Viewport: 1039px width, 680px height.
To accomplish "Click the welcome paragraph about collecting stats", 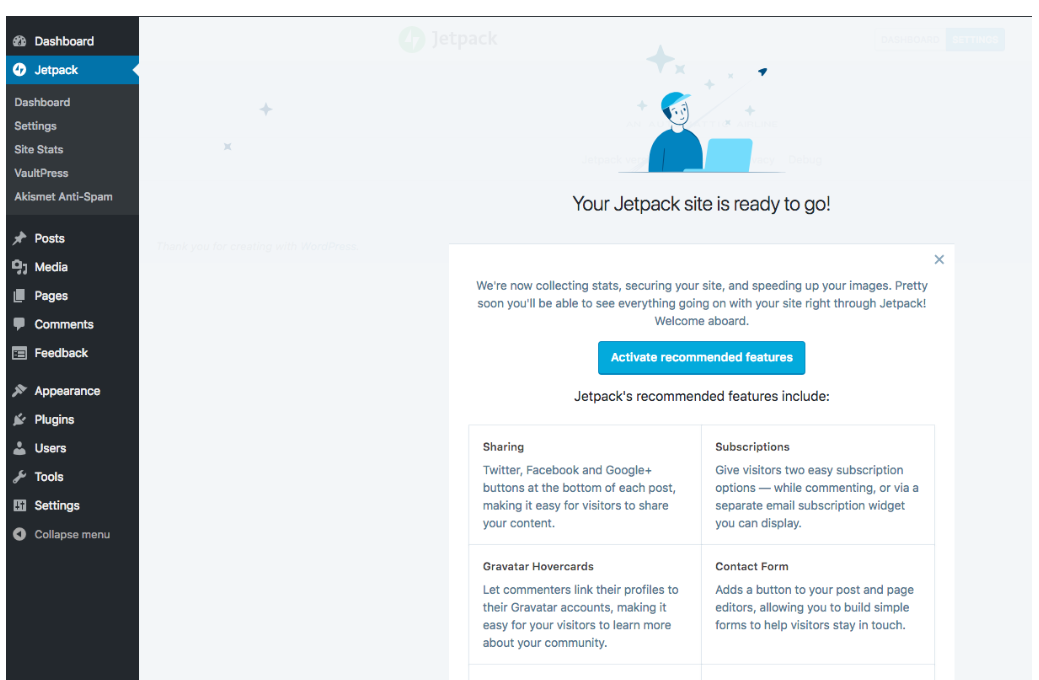I will point(701,303).
